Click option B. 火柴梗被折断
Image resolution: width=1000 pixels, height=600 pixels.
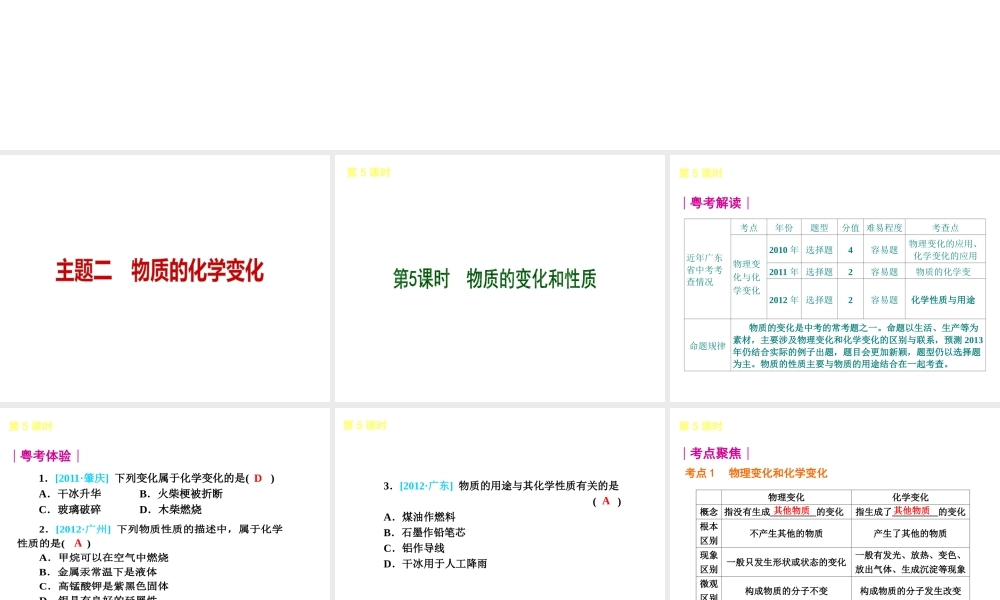tap(181, 494)
